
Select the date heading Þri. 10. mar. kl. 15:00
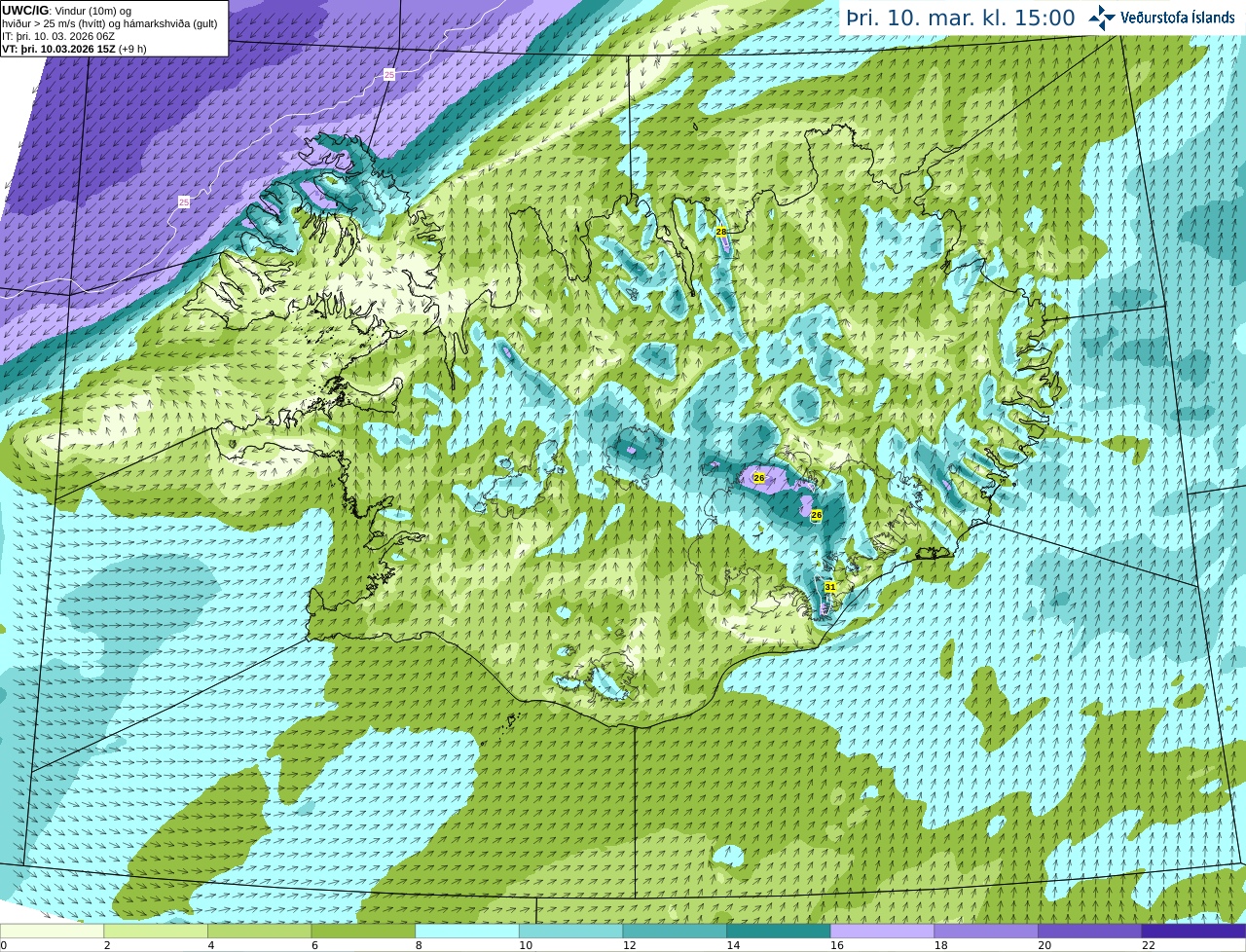(x=960, y=18)
